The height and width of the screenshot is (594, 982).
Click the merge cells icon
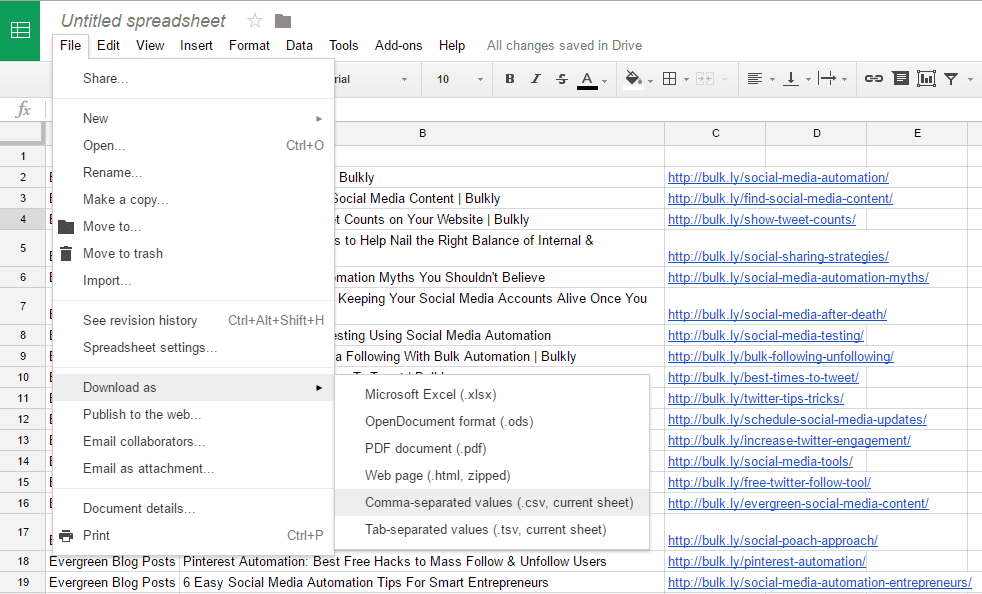click(x=705, y=79)
